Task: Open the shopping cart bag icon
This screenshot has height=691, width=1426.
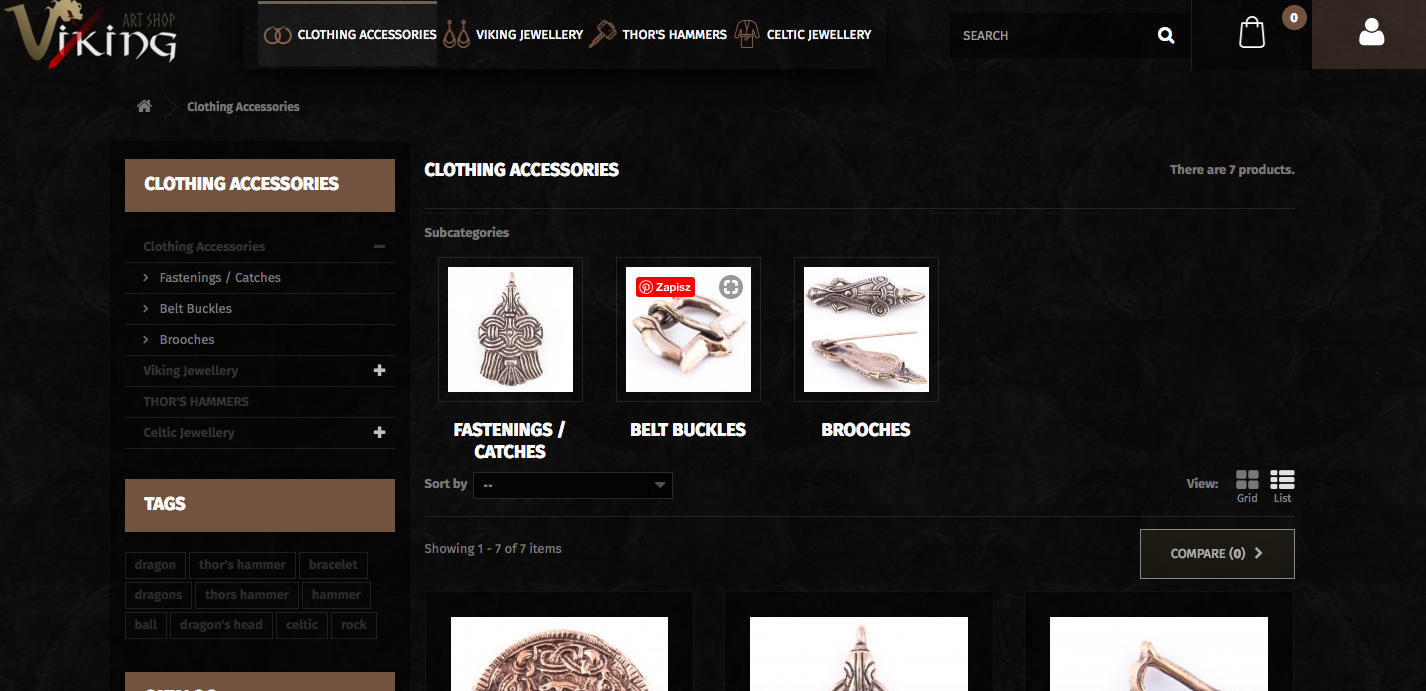Action: tap(1252, 33)
